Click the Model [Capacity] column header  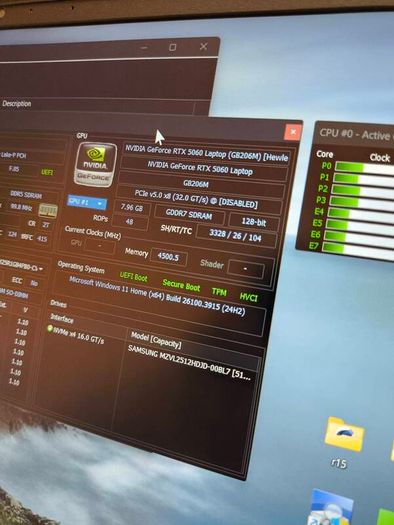tap(156, 340)
